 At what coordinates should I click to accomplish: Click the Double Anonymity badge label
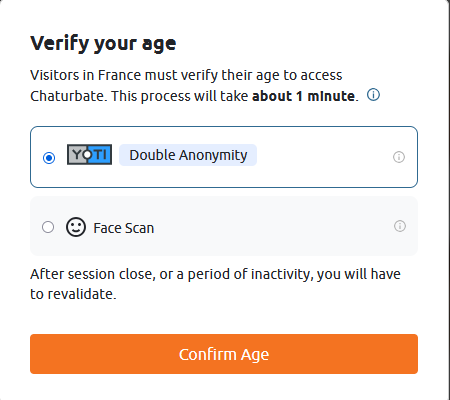(x=188, y=155)
